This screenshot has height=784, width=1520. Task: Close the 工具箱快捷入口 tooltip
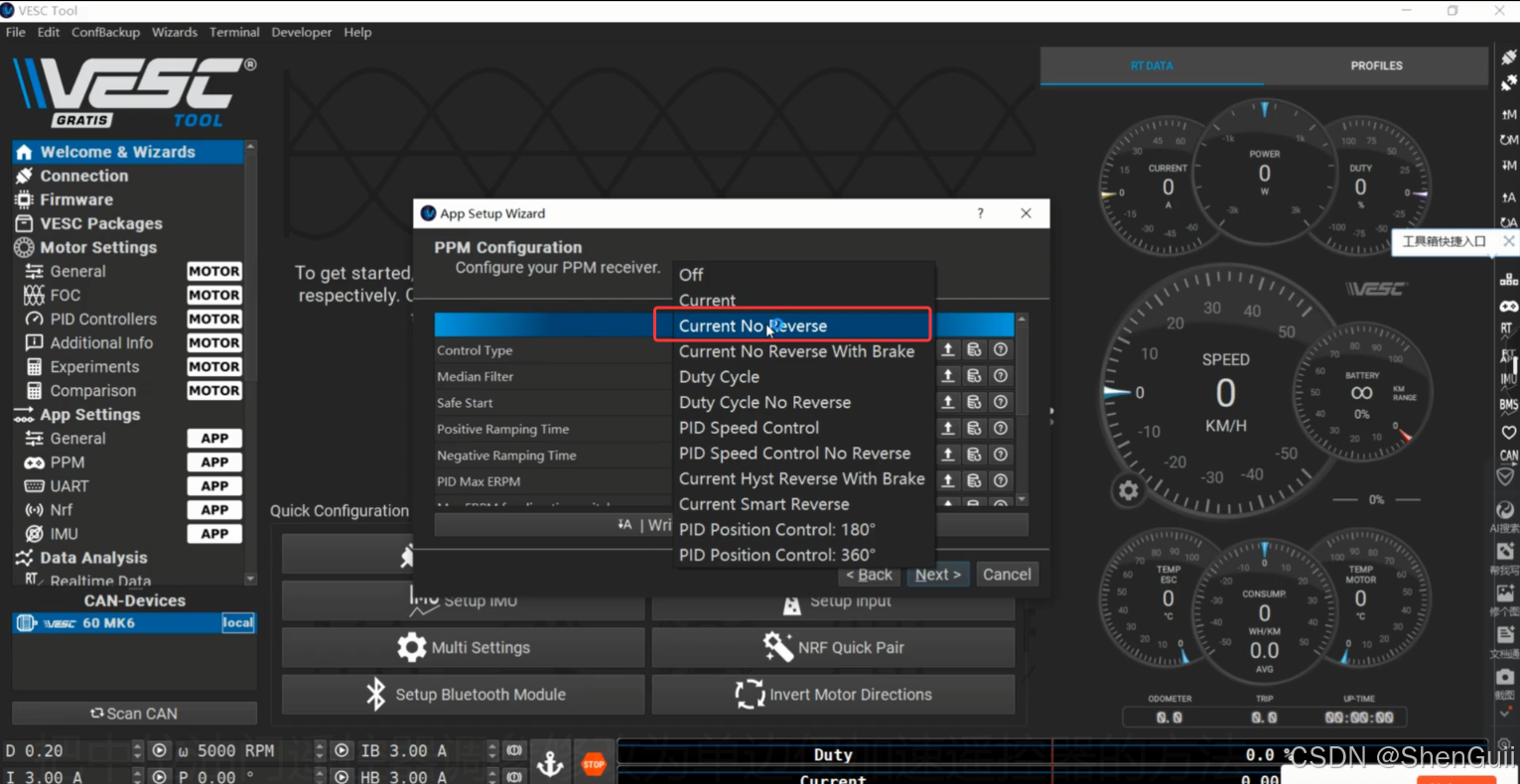(1508, 241)
